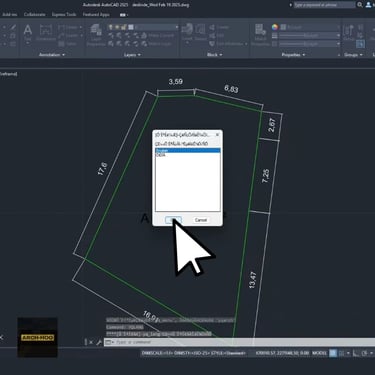Image resolution: width=375 pixels, height=375 pixels.
Task: Toggle snap mode in status bar
Action: coord(341,353)
